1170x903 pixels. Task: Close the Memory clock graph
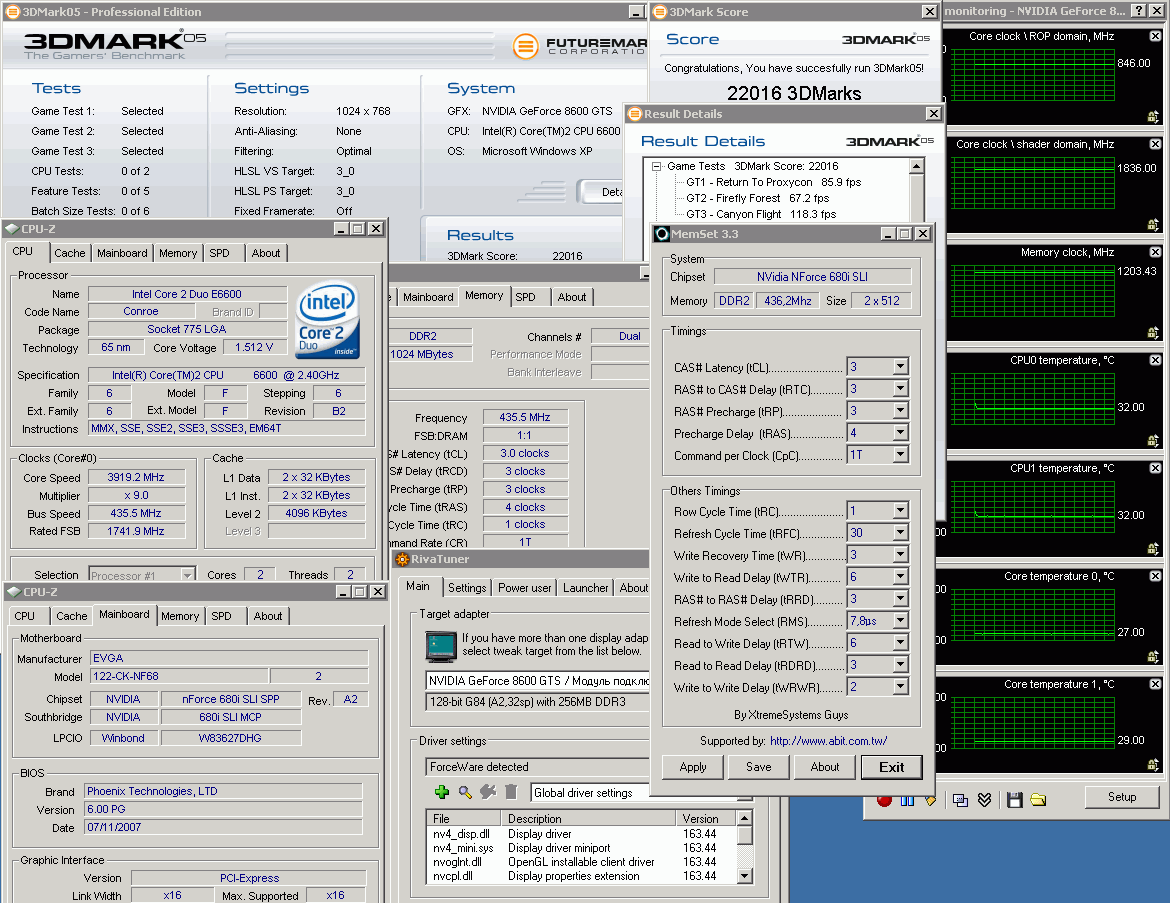tap(1155, 252)
